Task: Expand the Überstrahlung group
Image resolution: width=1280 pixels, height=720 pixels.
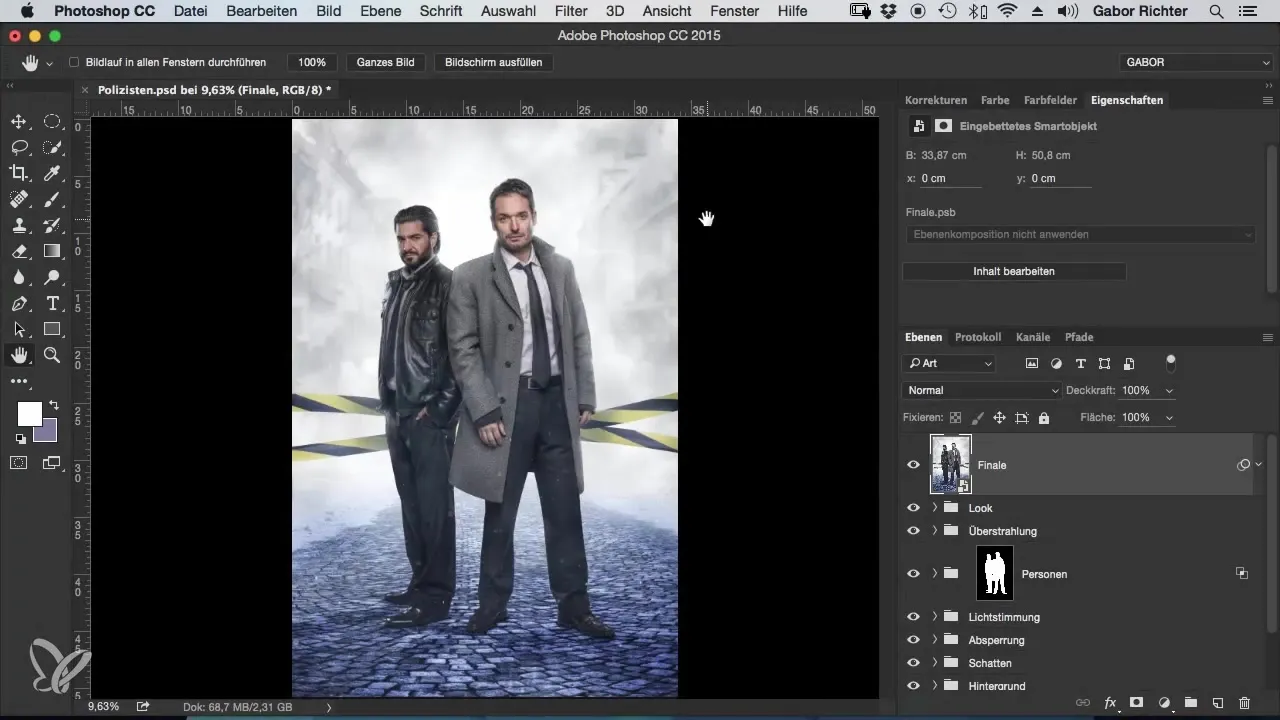Action: point(934,531)
